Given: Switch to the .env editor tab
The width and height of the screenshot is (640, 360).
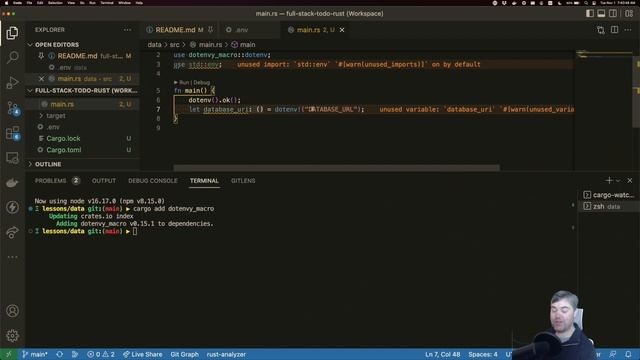Looking at the screenshot, I should click(242, 30).
